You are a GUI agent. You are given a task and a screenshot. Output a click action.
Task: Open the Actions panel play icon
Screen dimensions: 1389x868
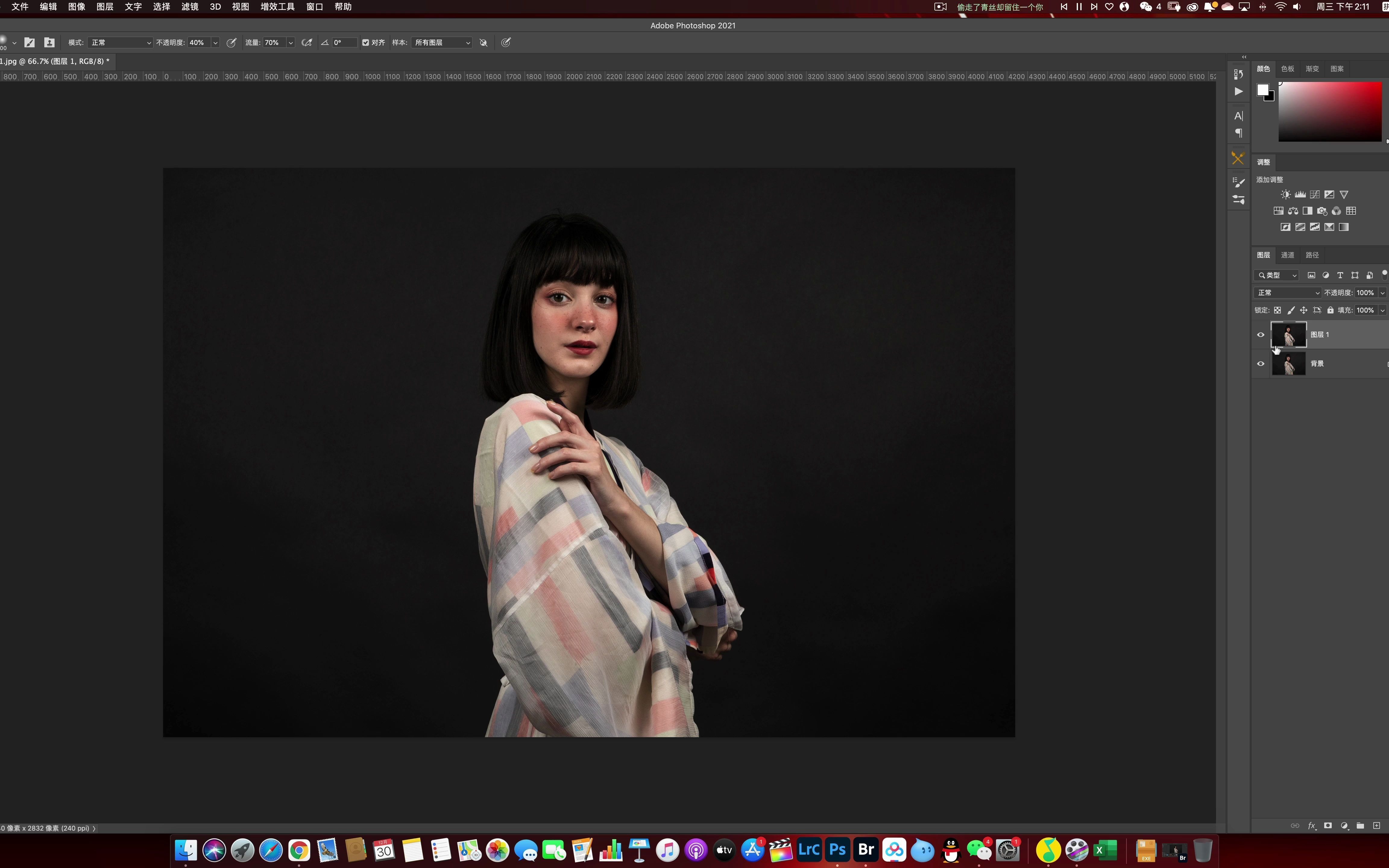click(x=1239, y=91)
